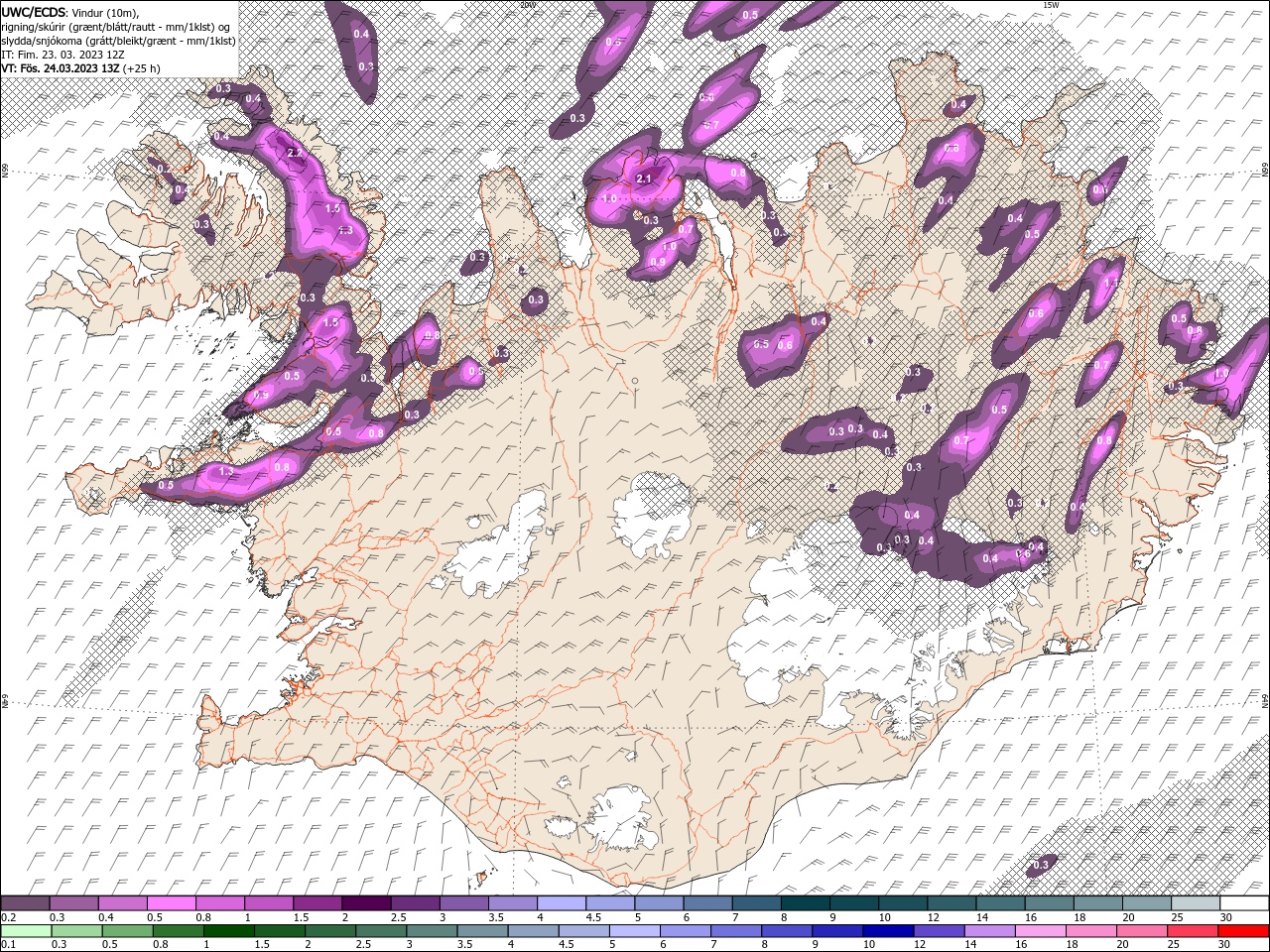The image size is (1270, 952).
Task: Click the '0.2' label on the top legend row
Action: pyautogui.click(x=8, y=917)
